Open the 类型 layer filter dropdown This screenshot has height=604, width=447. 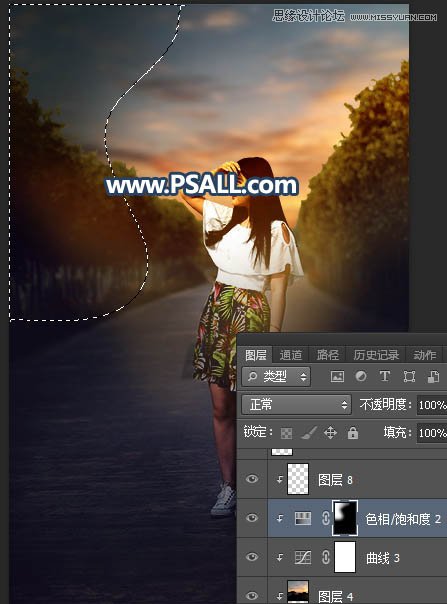click(x=276, y=376)
